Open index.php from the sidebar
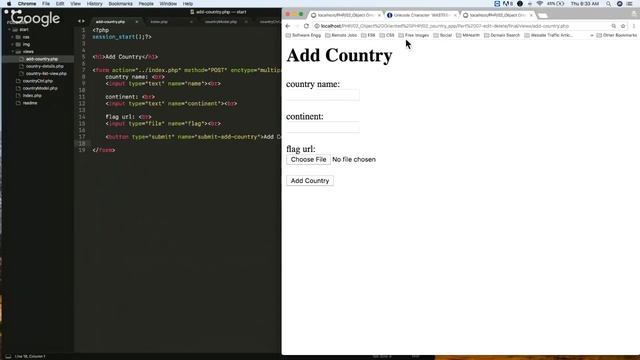The height and width of the screenshot is (360, 640). [x=32, y=96]
